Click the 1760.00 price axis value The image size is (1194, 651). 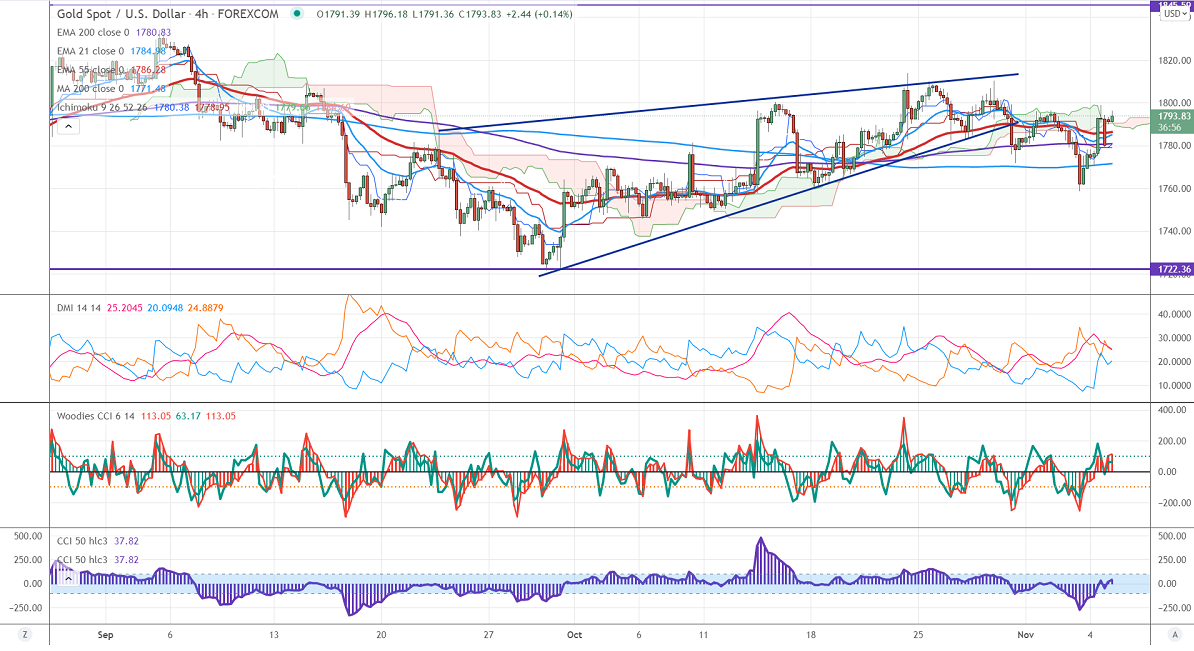coord(1175,188)
